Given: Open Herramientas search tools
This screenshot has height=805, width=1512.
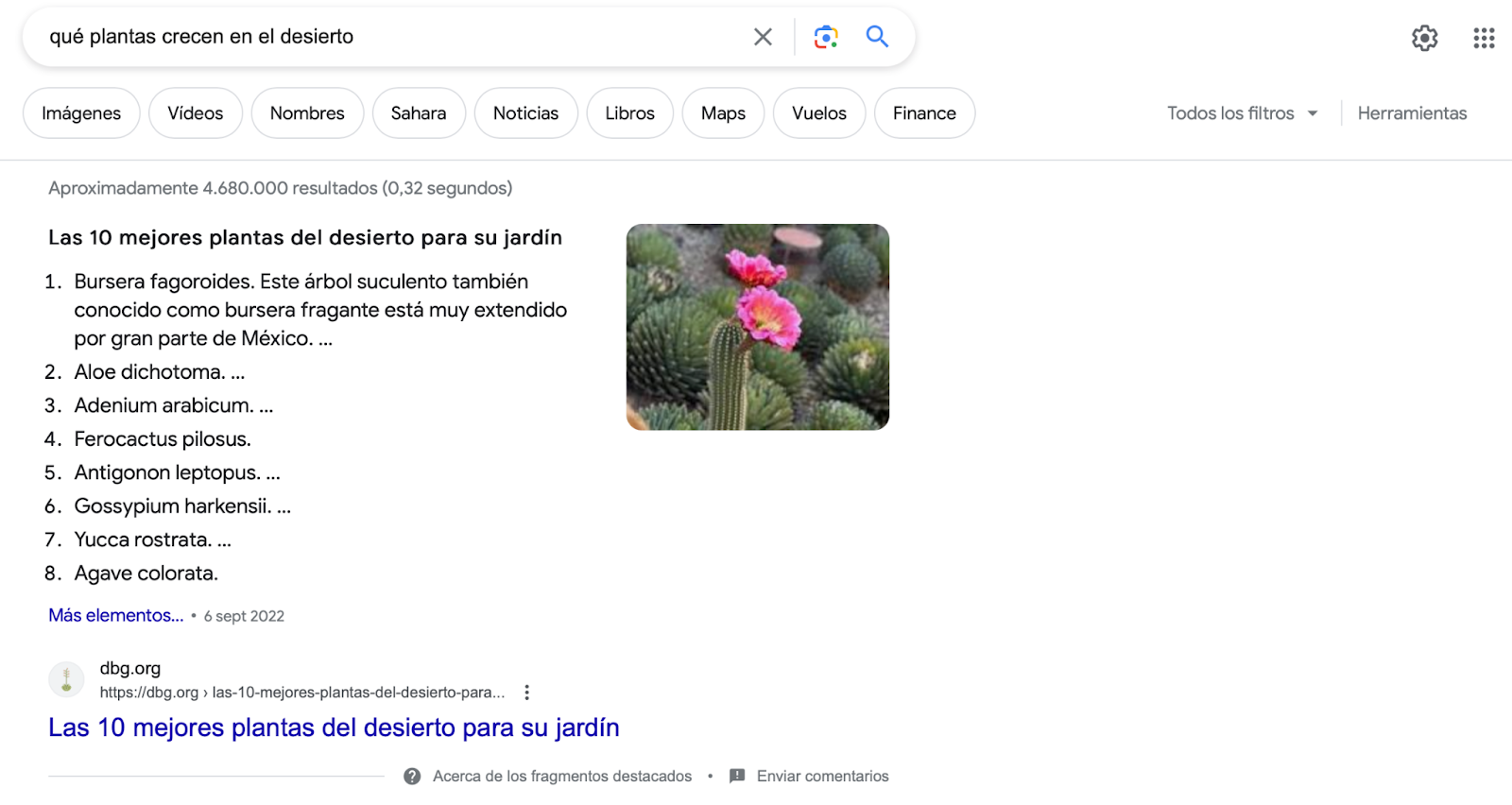Looking at the screenshot, I should 1412,113.
